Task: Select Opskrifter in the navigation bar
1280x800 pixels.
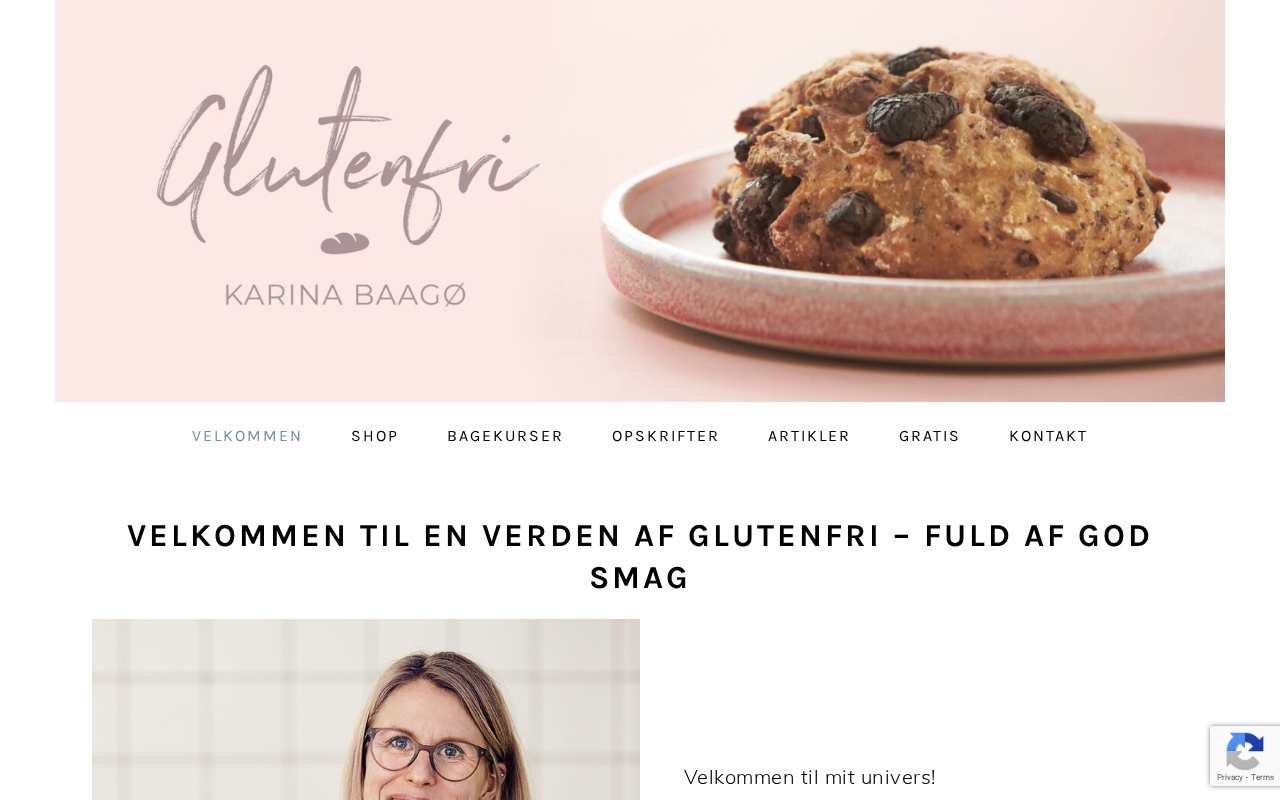Action: pos(666,436)
